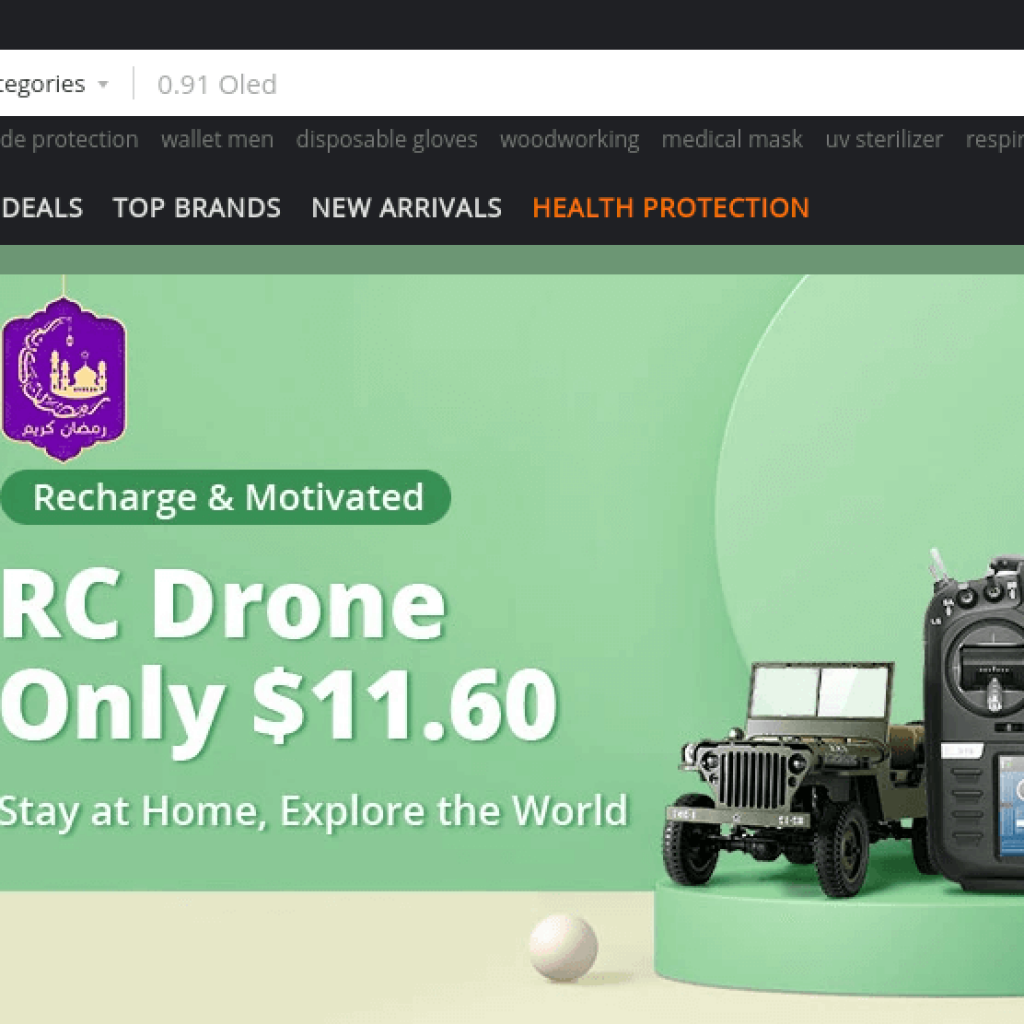Viewport: 1024px width, 1024px height.
Task: Open the woodworking search suggestion
Action: (569, 139)
